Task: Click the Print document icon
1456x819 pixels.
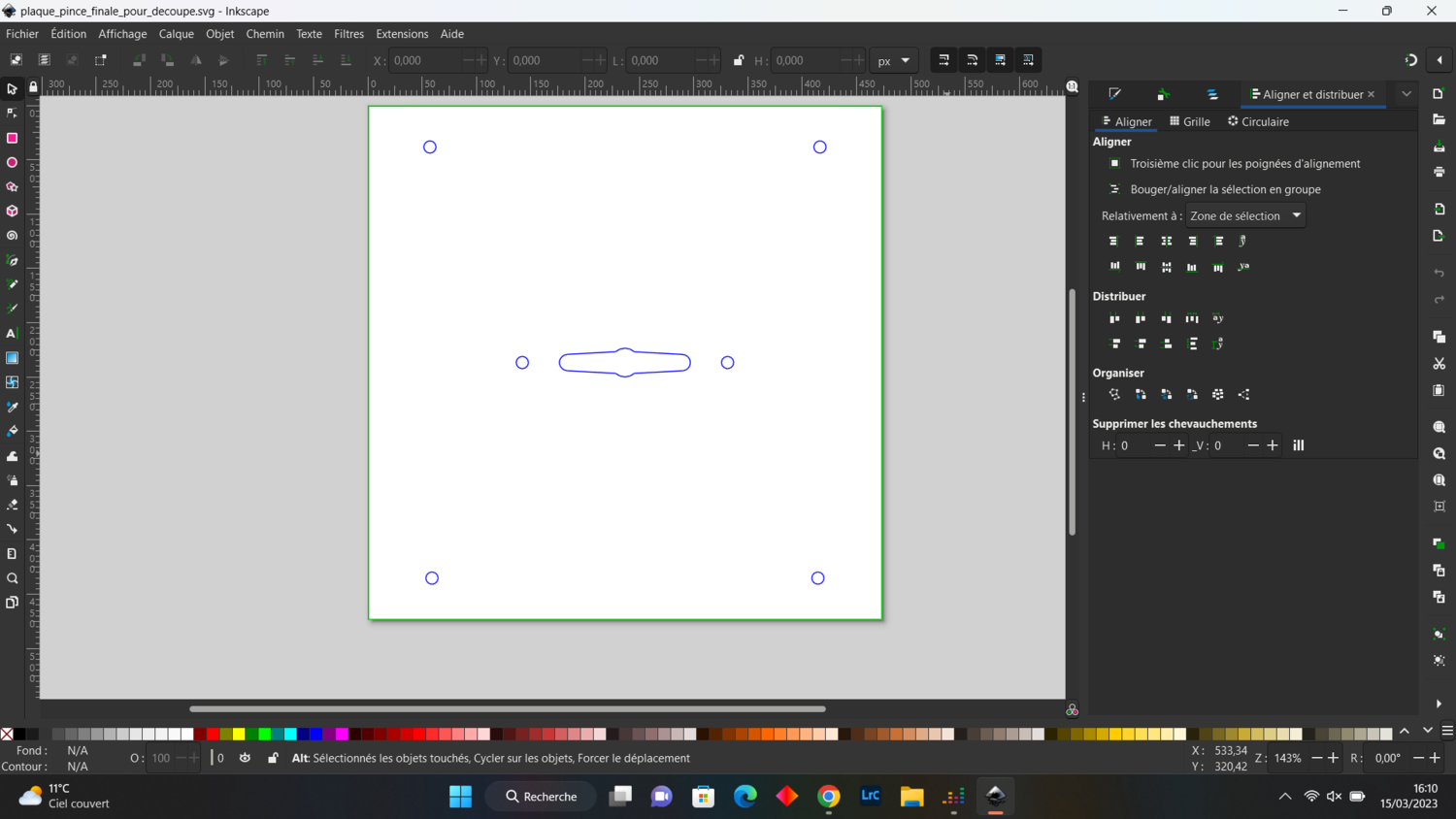Action: click(x=1439, y=172)
